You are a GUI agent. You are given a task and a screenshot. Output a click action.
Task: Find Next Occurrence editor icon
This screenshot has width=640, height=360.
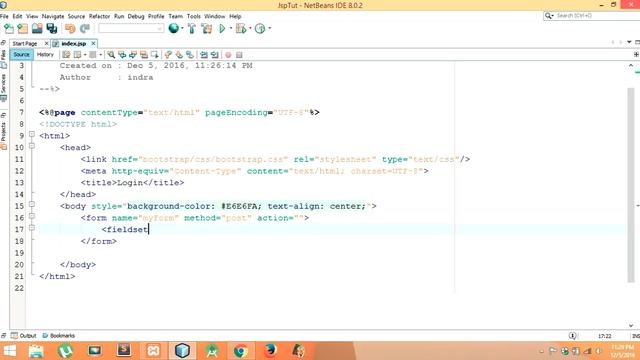coord(133,55)
